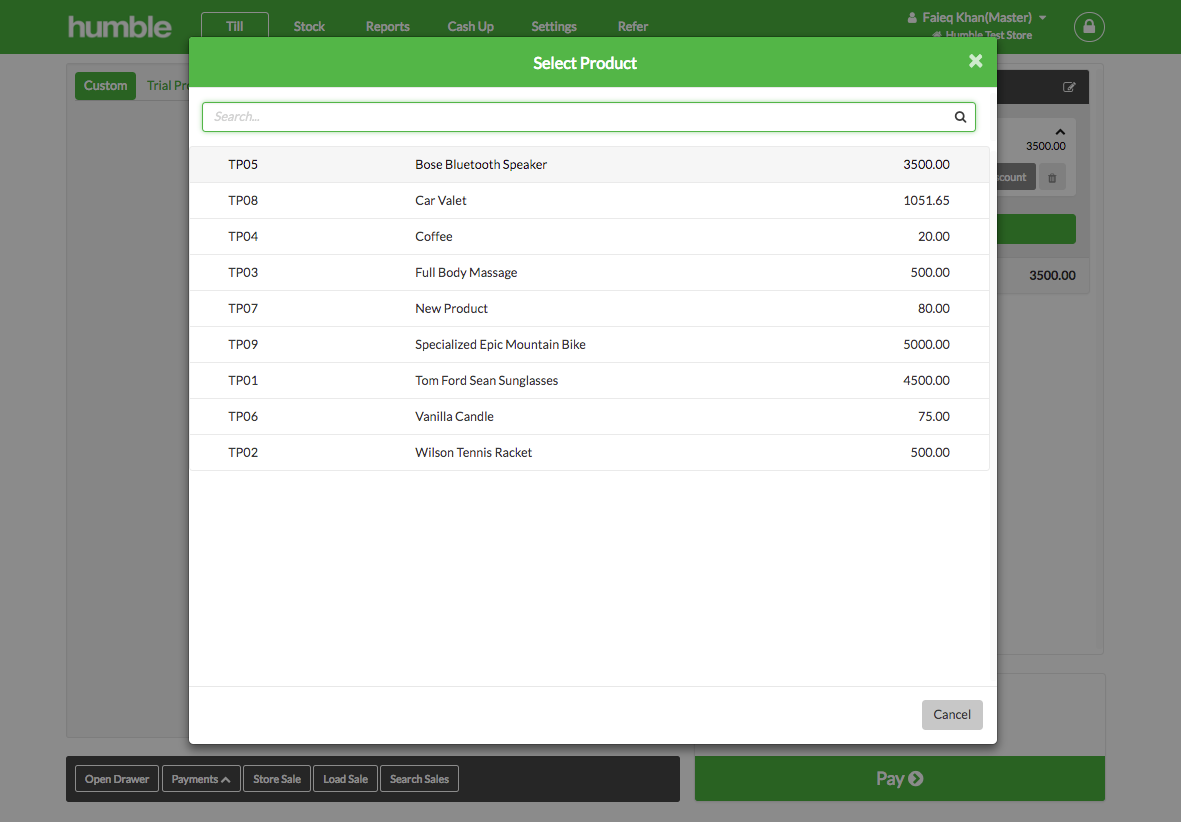Click product code TP04
This screenshot has width=1181, height=822.
pyautogui.click(x=243, y=237)
